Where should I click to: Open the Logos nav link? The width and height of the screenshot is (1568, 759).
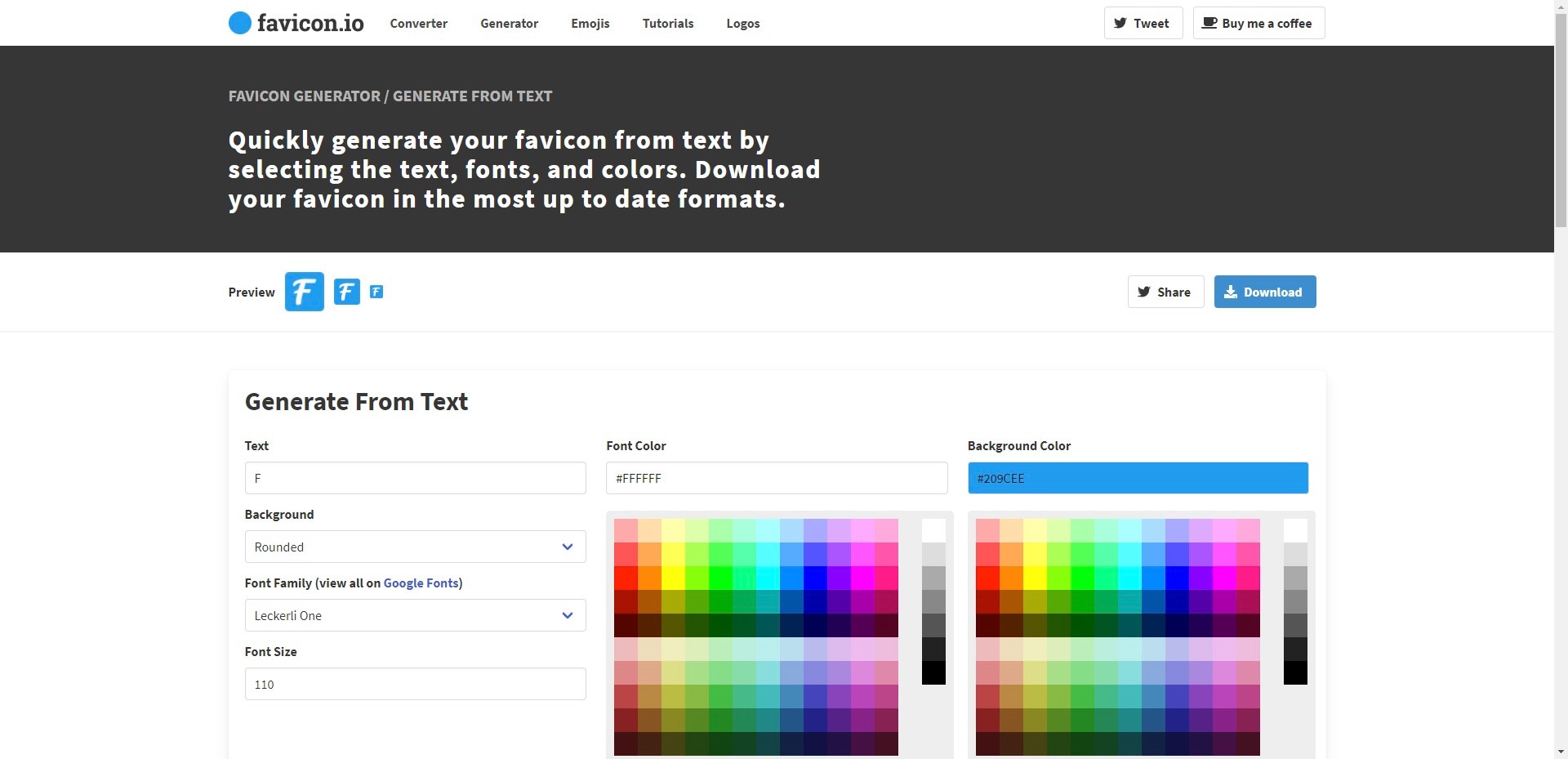[x=743, y=23]
